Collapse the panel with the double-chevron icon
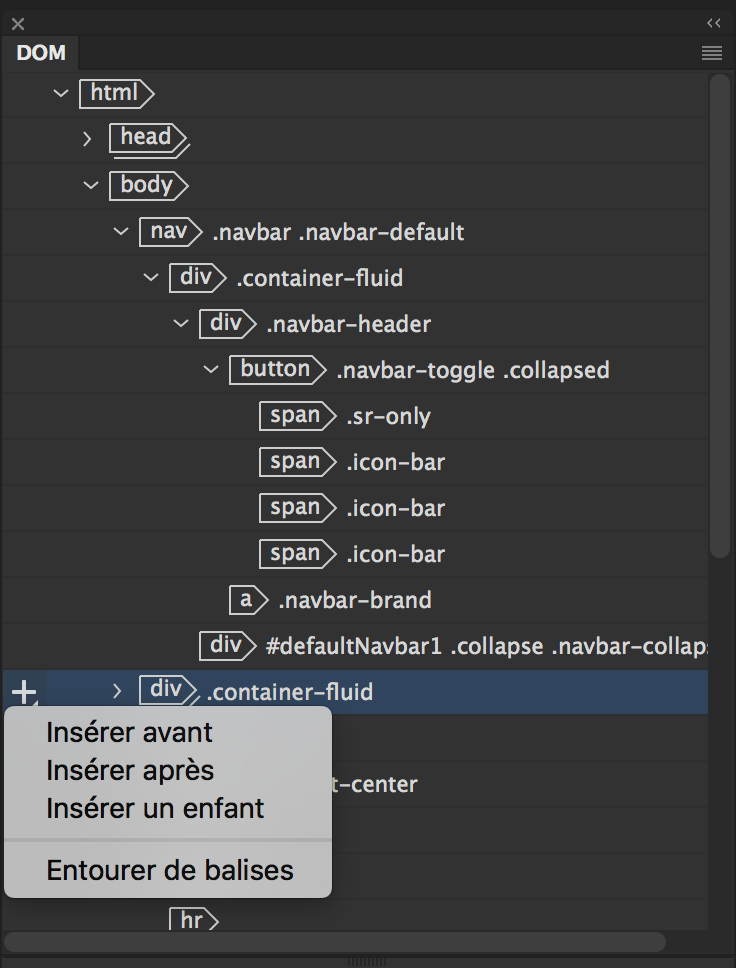The width and height of the screenshot is (736, 968). (713, 22)
